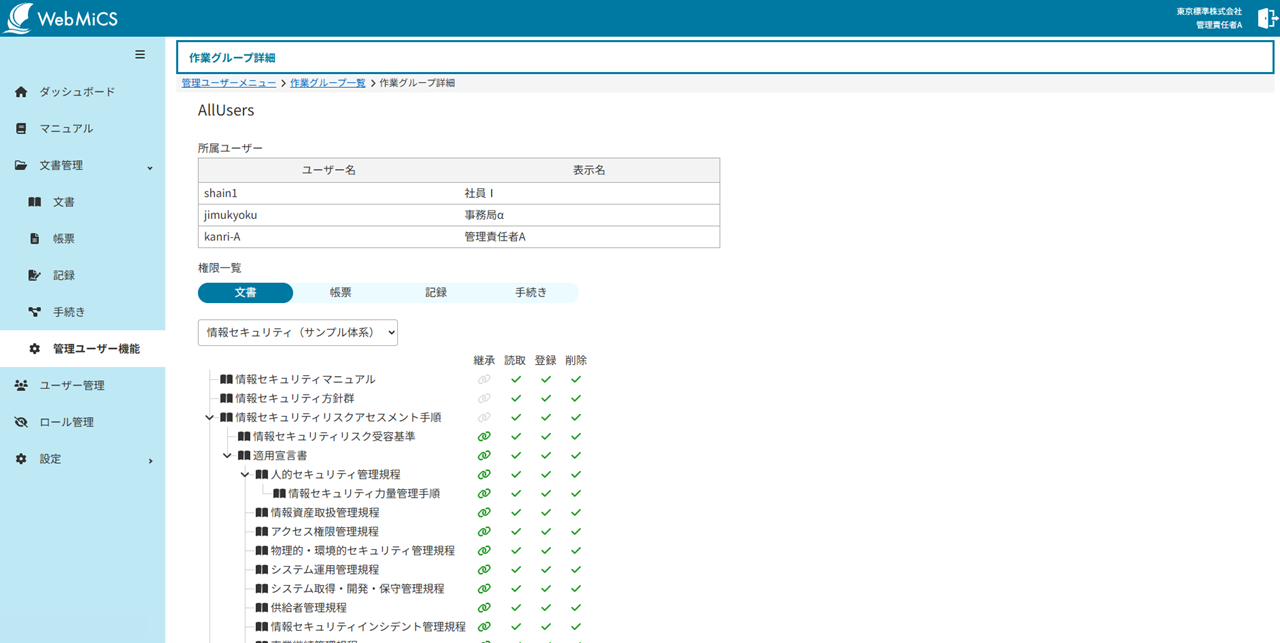Collapse sidebar using hamburger menu icon

140,55
